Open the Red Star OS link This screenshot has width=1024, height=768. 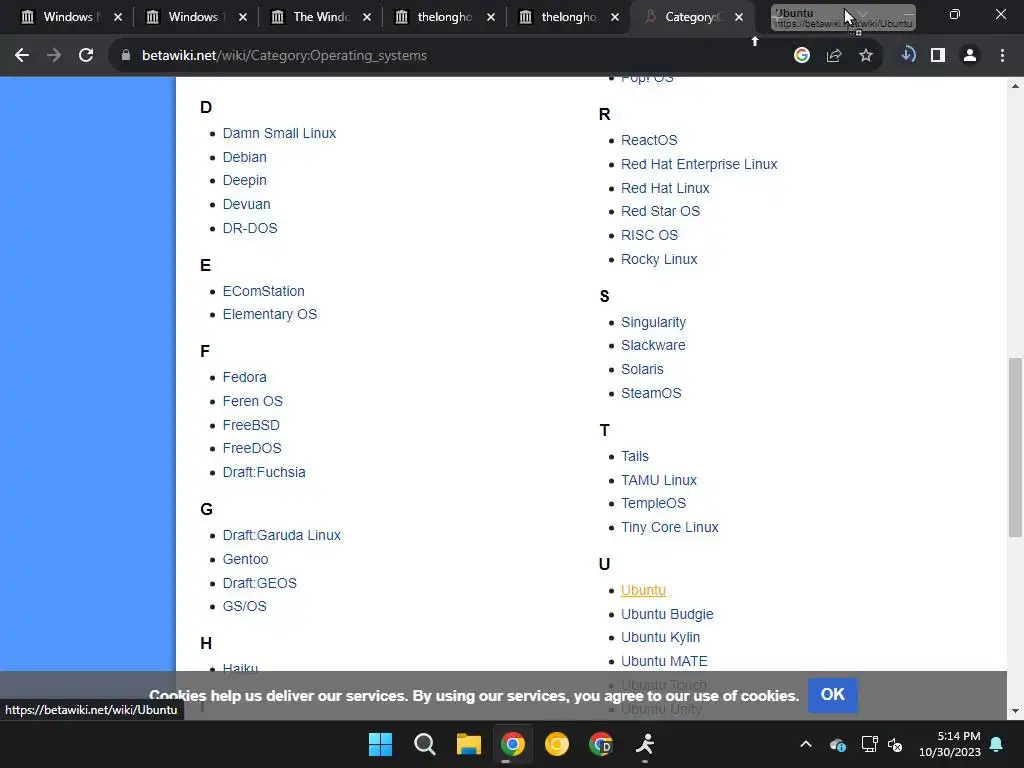coord(660,212)
